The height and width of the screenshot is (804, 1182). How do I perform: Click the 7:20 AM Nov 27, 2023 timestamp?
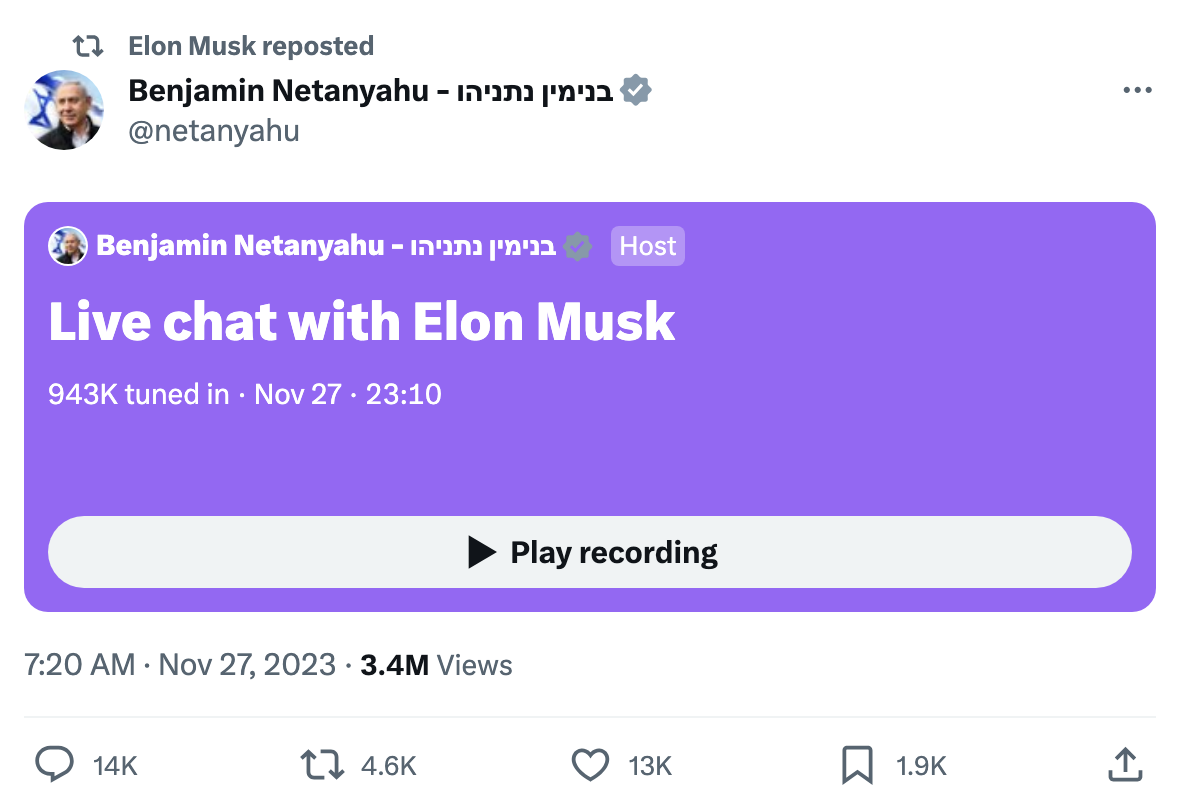(x=180, y=666)
